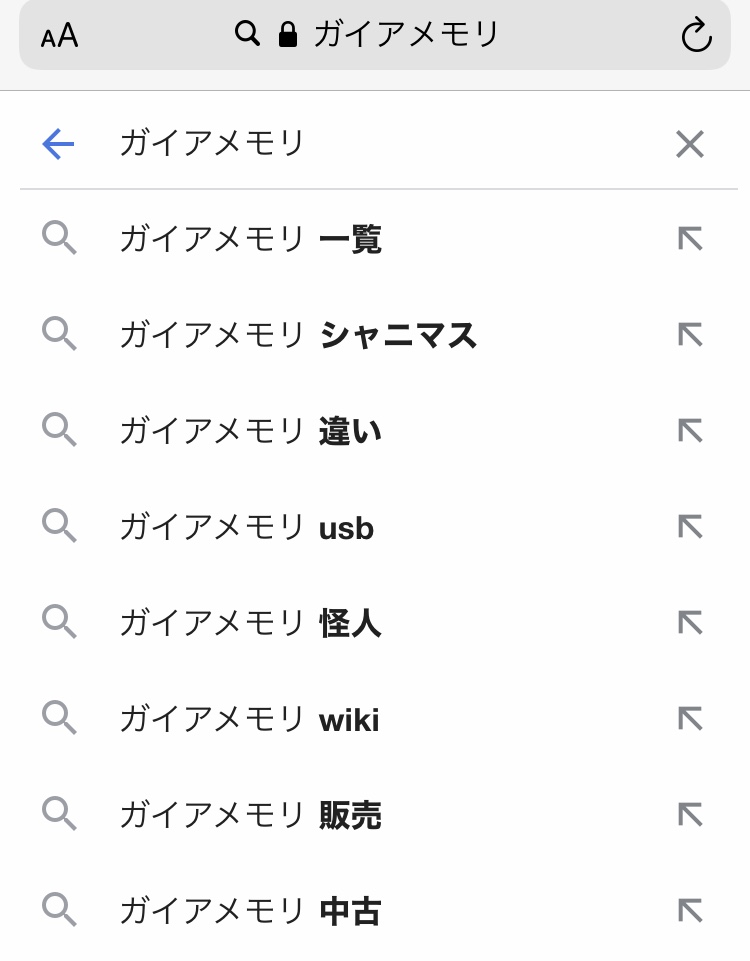This screenshot has width=750, height=961.
Task: Tap the blue back arrow
Action: click(58, 145)
